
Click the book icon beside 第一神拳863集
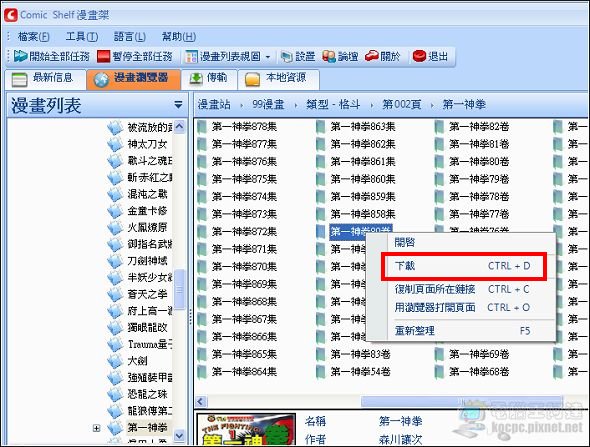coord(321,127)
